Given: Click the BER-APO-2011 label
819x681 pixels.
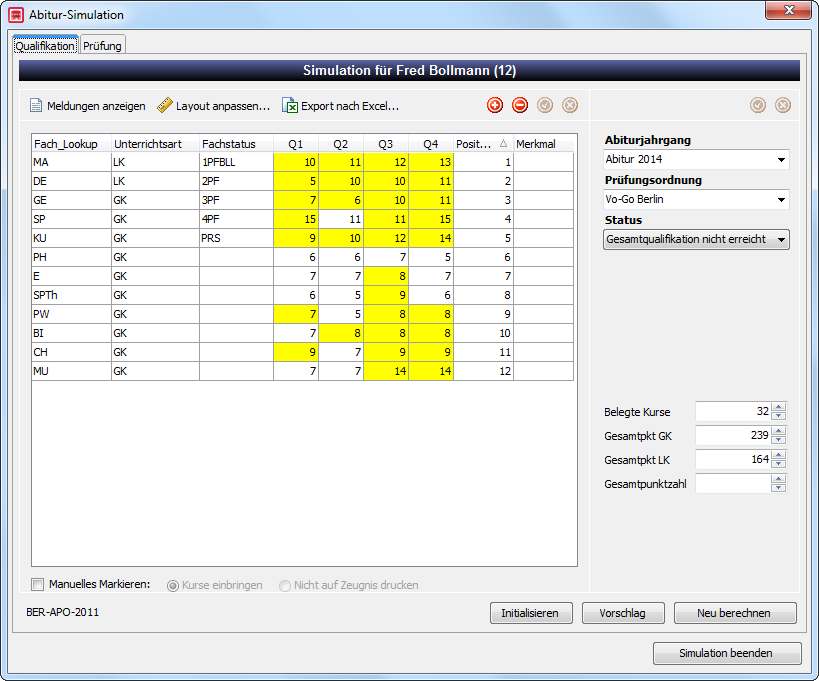Looking at the screenshot, I should click(x=62, y=612).
